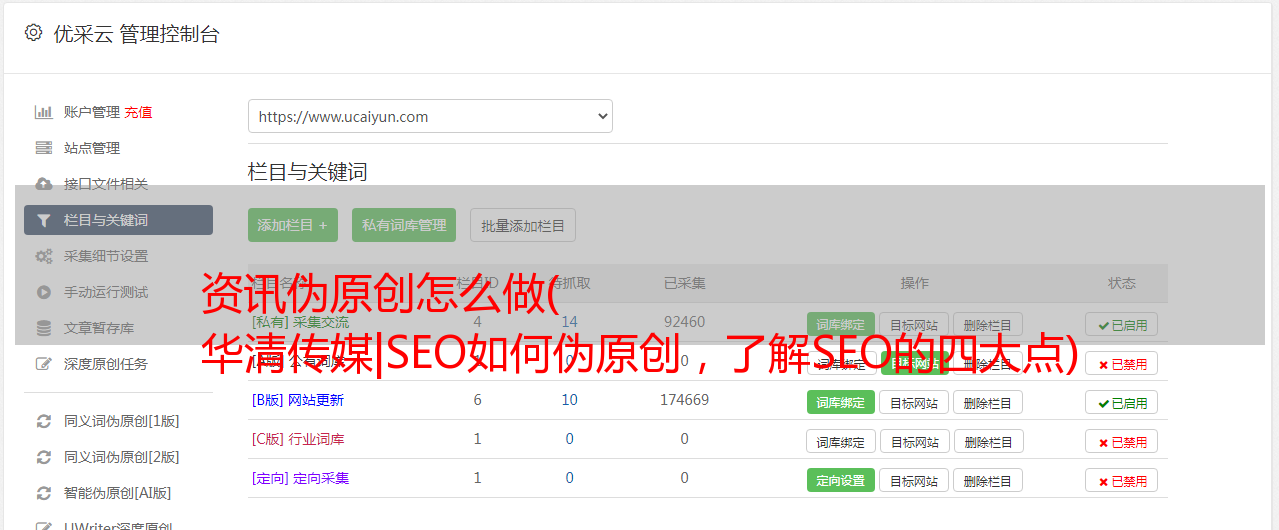Click the 栏目与关键词 page heading
Screen dimensions: 1279x530
point(308,172)
